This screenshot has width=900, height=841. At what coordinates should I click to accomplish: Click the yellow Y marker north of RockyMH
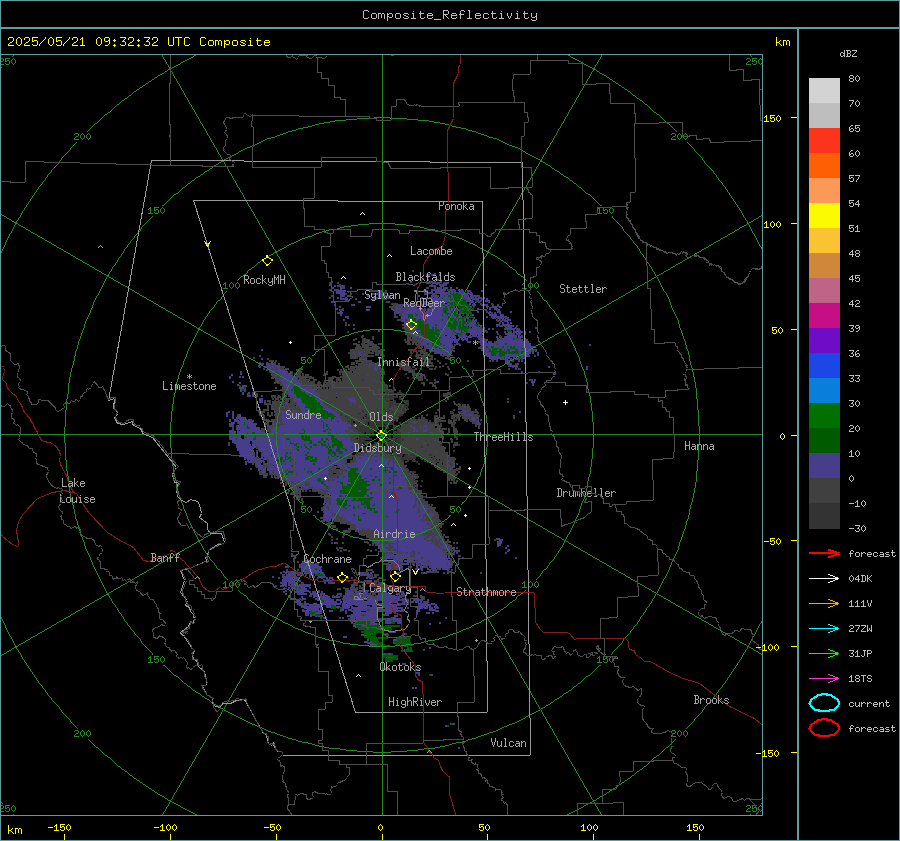[208, 245]
